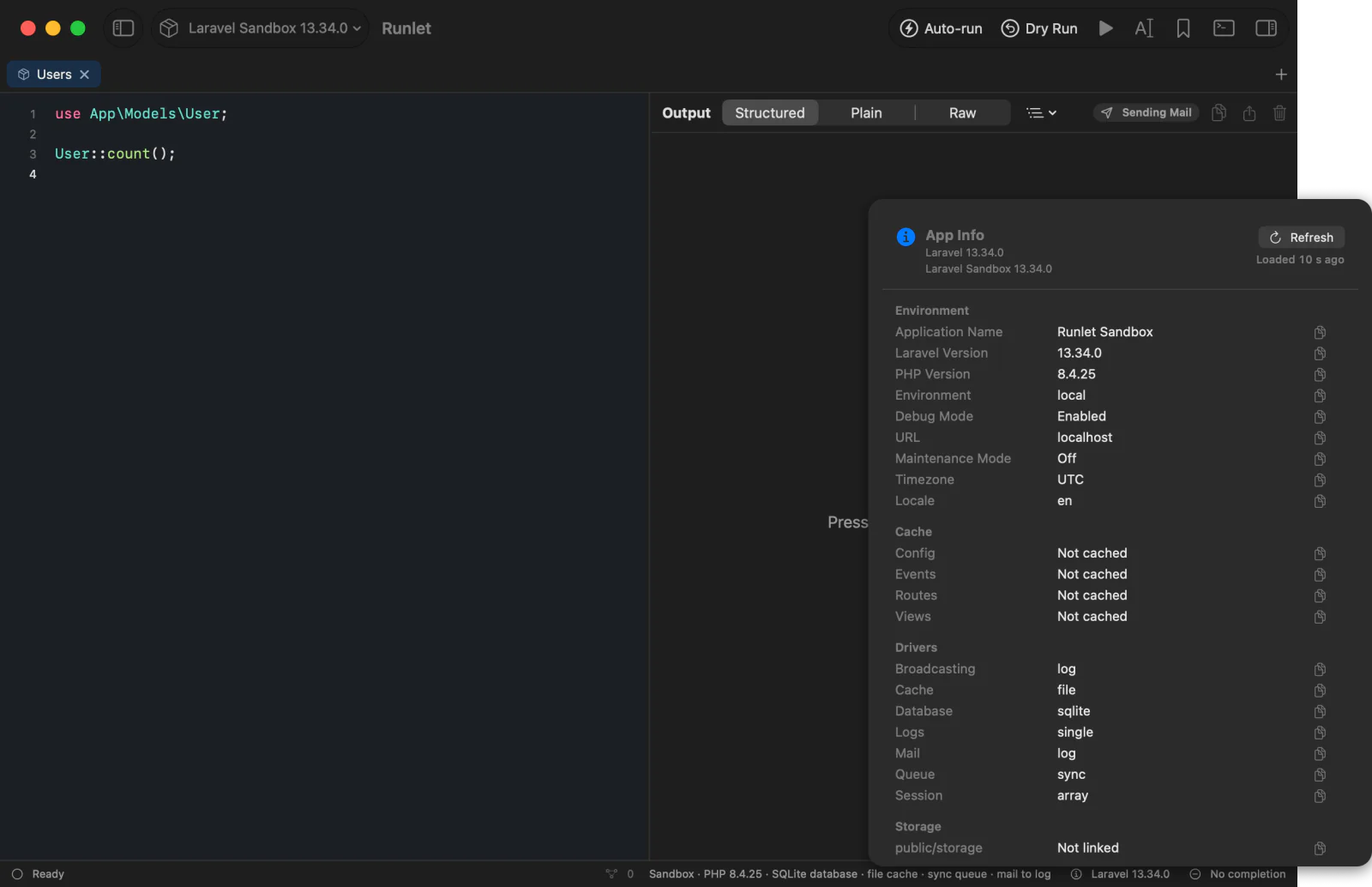Click Laravel 13.34.0 in status bar
Viewport: 1372px width, 887px height.
pyautogui.click(x=1120, y=874)
